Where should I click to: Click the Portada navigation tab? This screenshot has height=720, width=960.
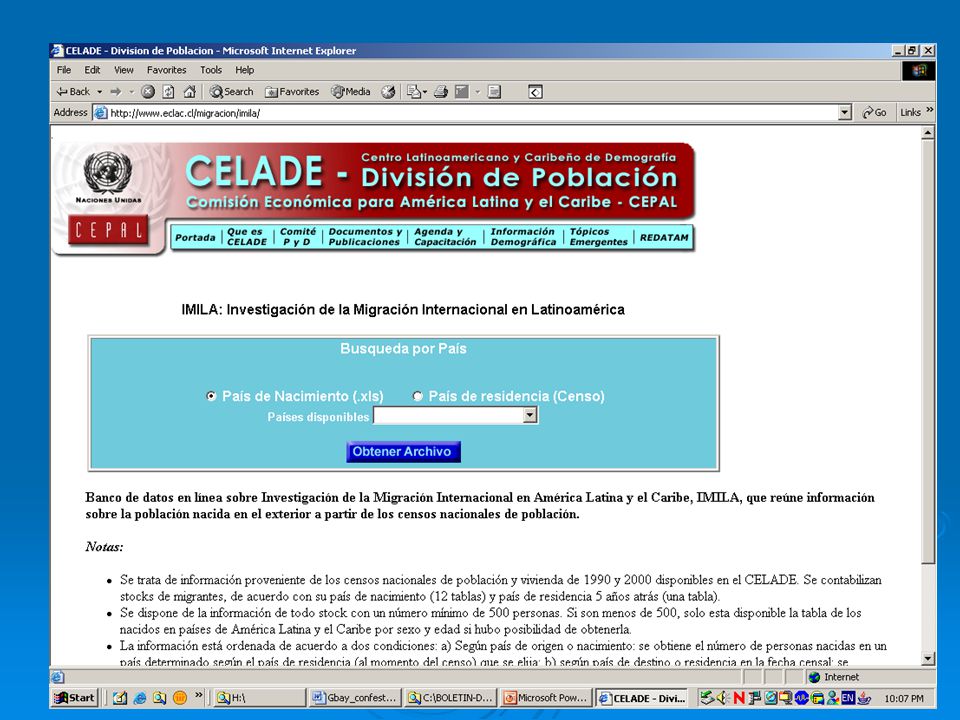point(195,238)
